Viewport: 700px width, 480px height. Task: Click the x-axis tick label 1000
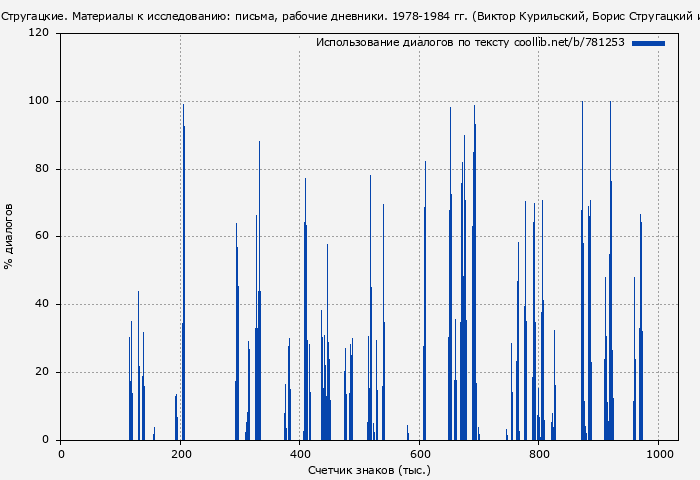coord(659,453)
